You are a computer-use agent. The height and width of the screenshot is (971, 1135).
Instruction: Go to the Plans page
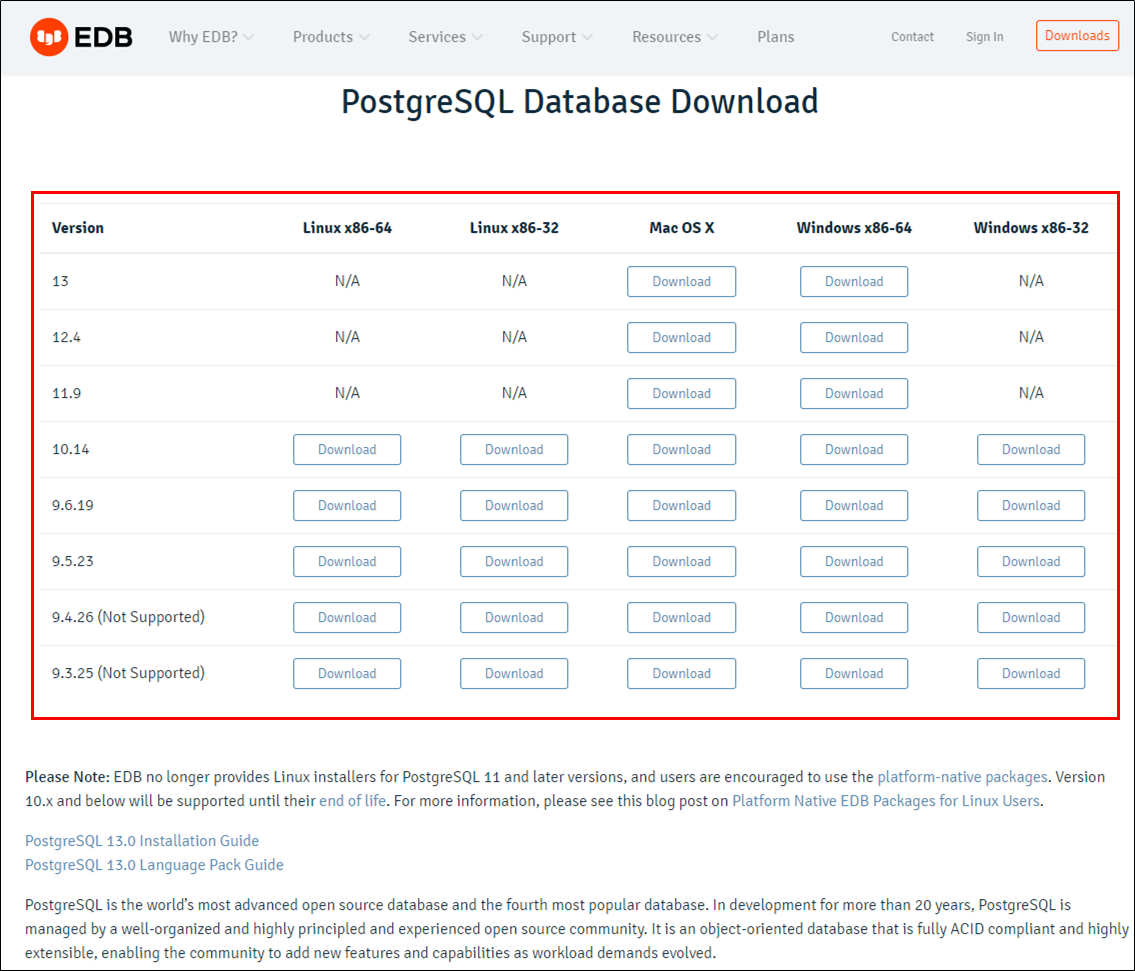point(775,37)
